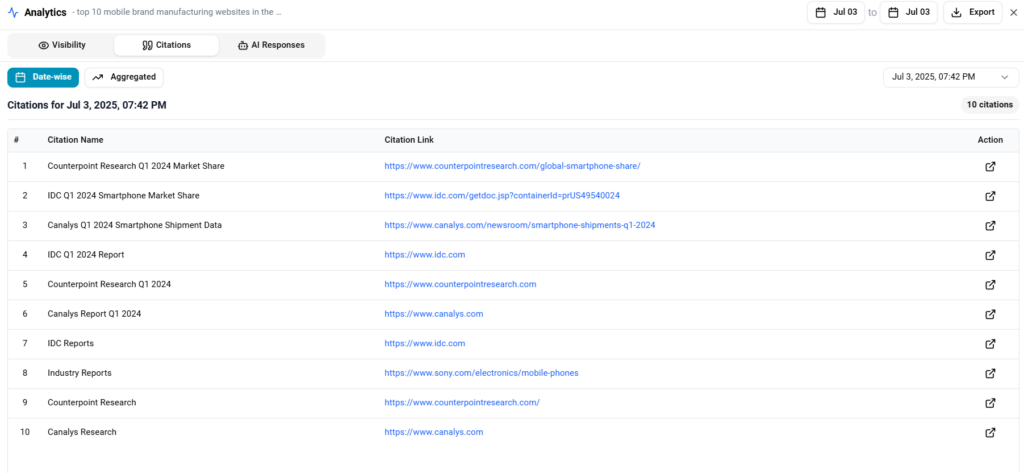The height and width of the screenshot is (473, 1024).
Task: Select the Citations tab
Action: pyautogui.click(x=167, y=46)
